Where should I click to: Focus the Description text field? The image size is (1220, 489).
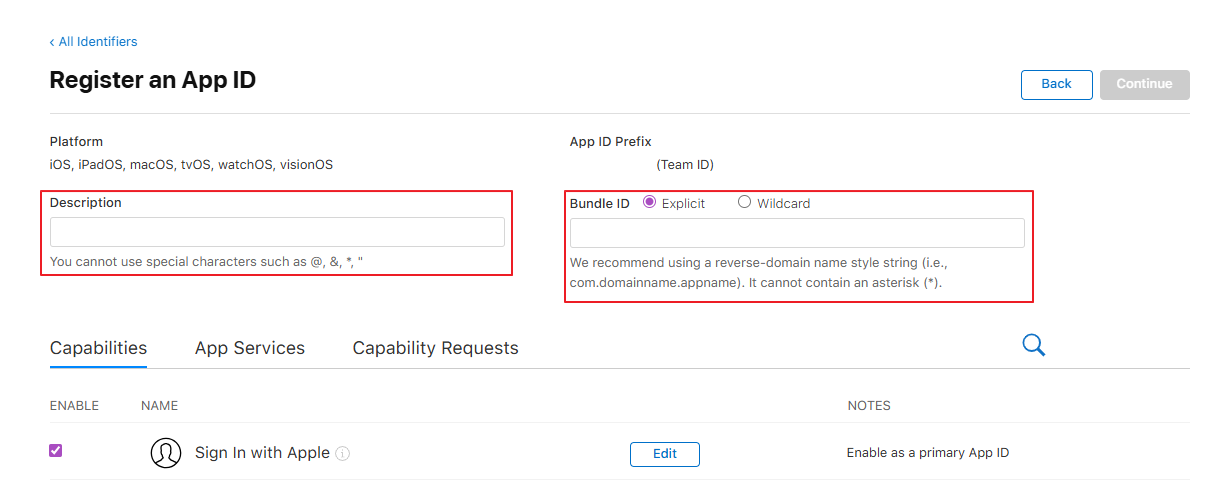pyautogui.click(x=277, y=233)
